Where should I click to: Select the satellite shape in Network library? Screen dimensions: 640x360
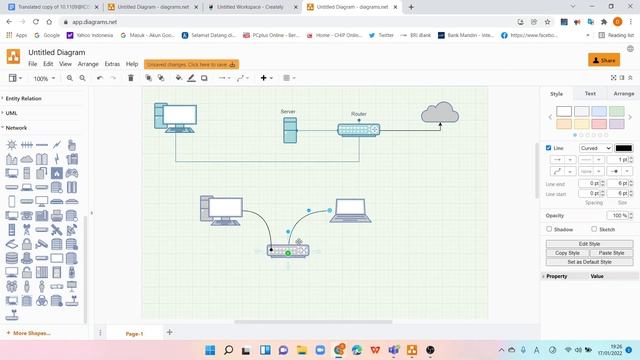57,230
